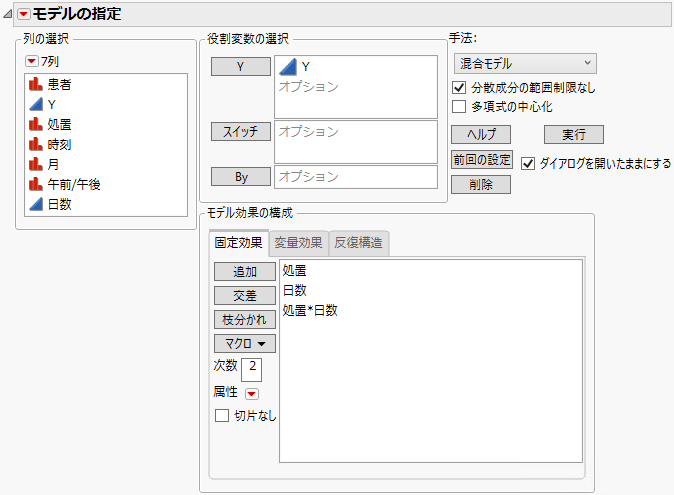
Task: Disable 分散成分の範囲制限なし checkbox
Action: (459, 88)
